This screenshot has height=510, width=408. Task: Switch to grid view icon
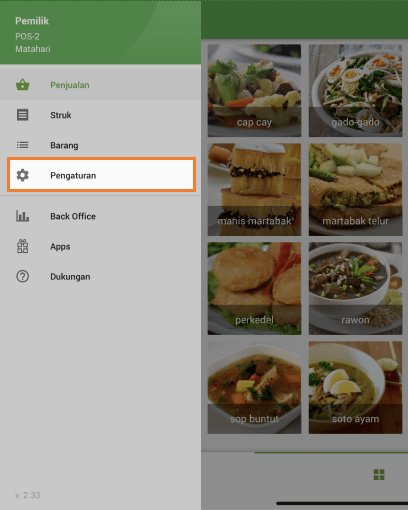point(379,475)
